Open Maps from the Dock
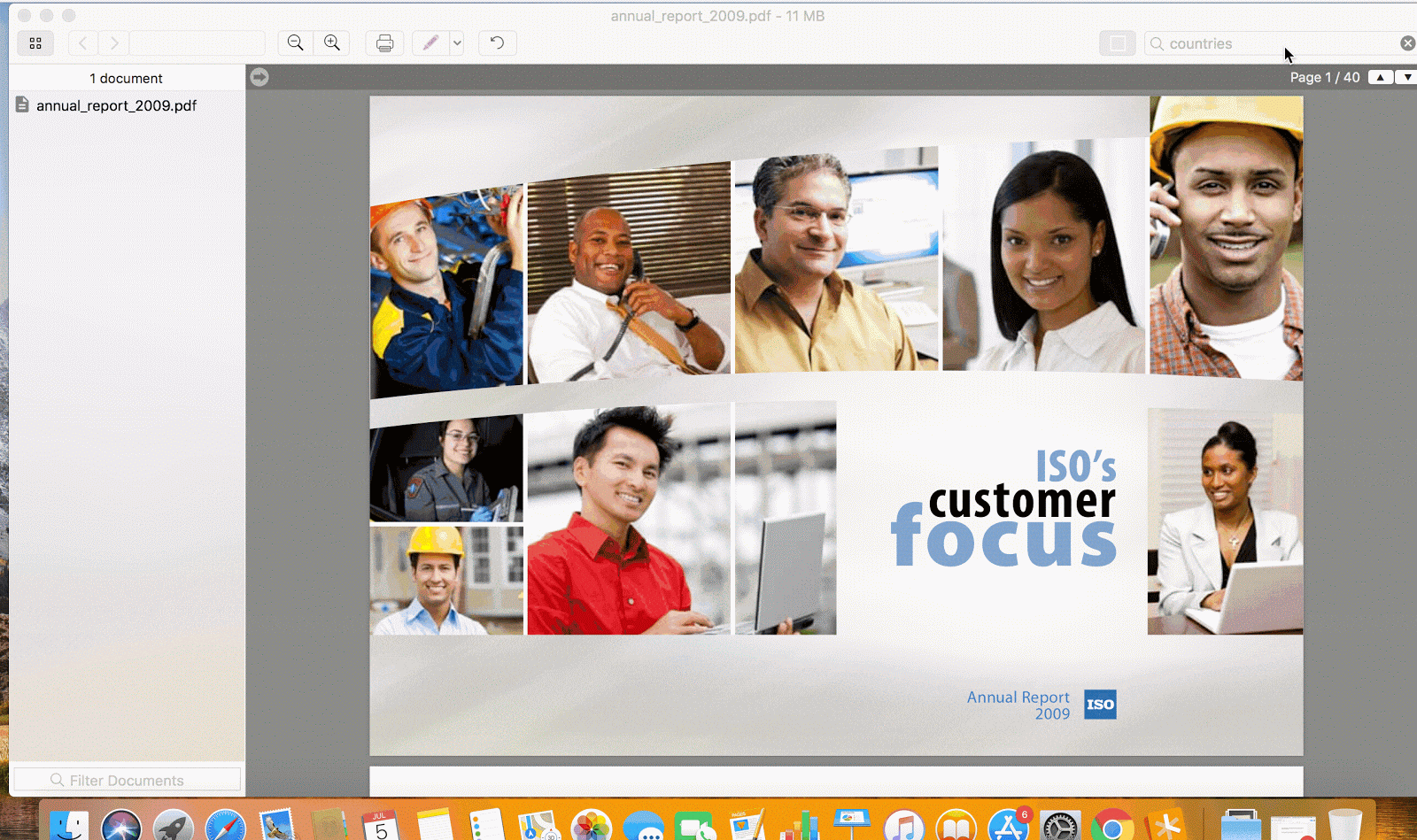Screen dimensions: 1417x840 click(x=538, y=826)
